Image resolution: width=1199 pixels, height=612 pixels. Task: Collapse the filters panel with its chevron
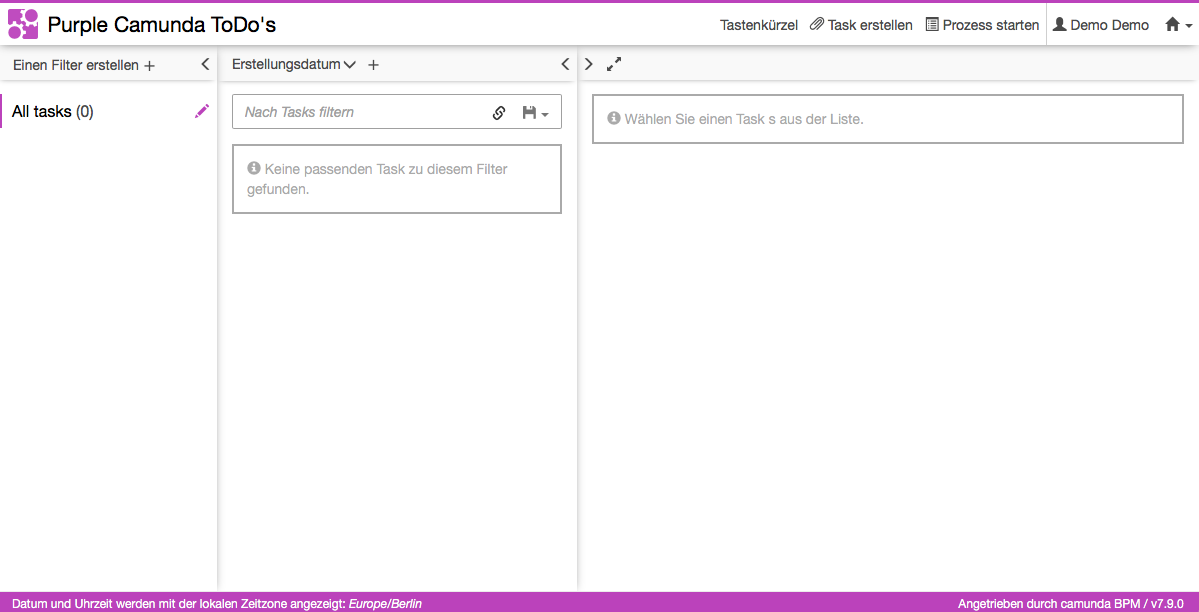click(205, 64)
